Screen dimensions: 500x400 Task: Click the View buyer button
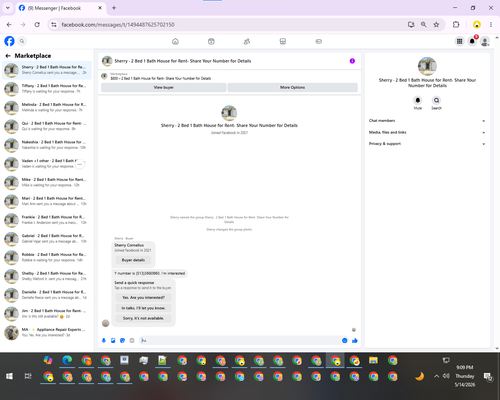(x=164, y=87)
